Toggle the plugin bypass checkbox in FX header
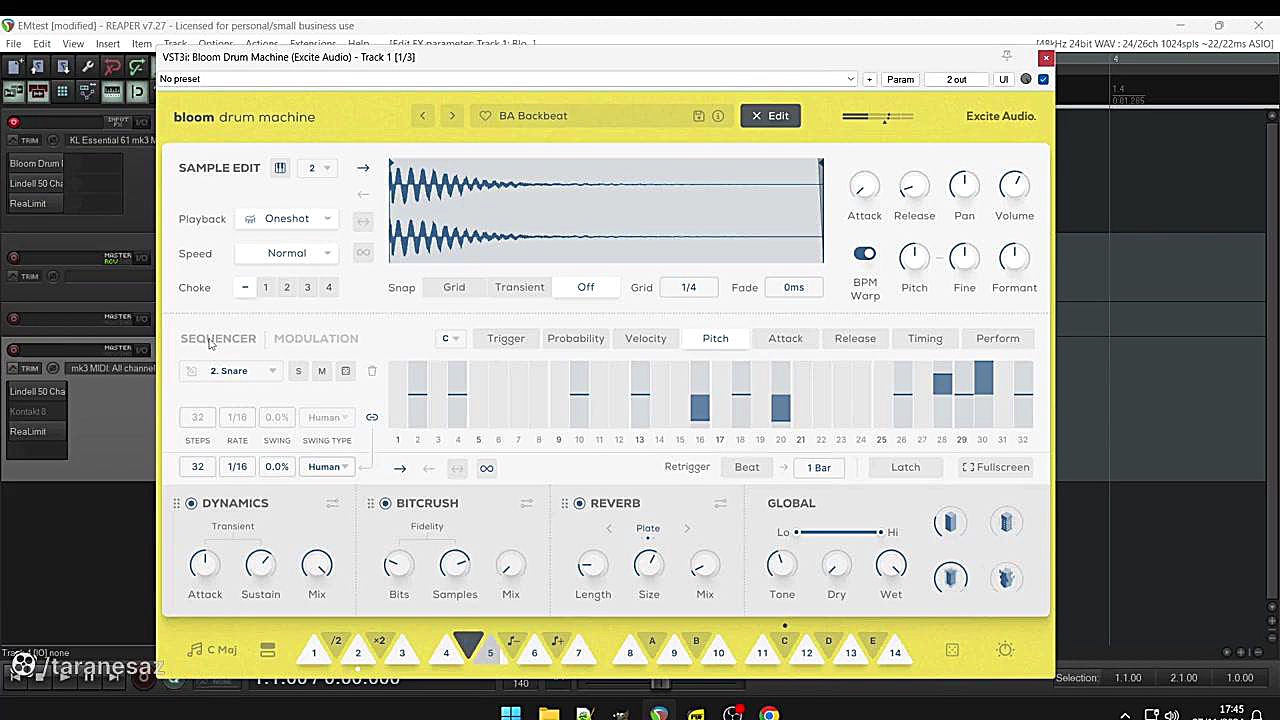Viewport: 1280px width, 720px height. point(1043,79)
